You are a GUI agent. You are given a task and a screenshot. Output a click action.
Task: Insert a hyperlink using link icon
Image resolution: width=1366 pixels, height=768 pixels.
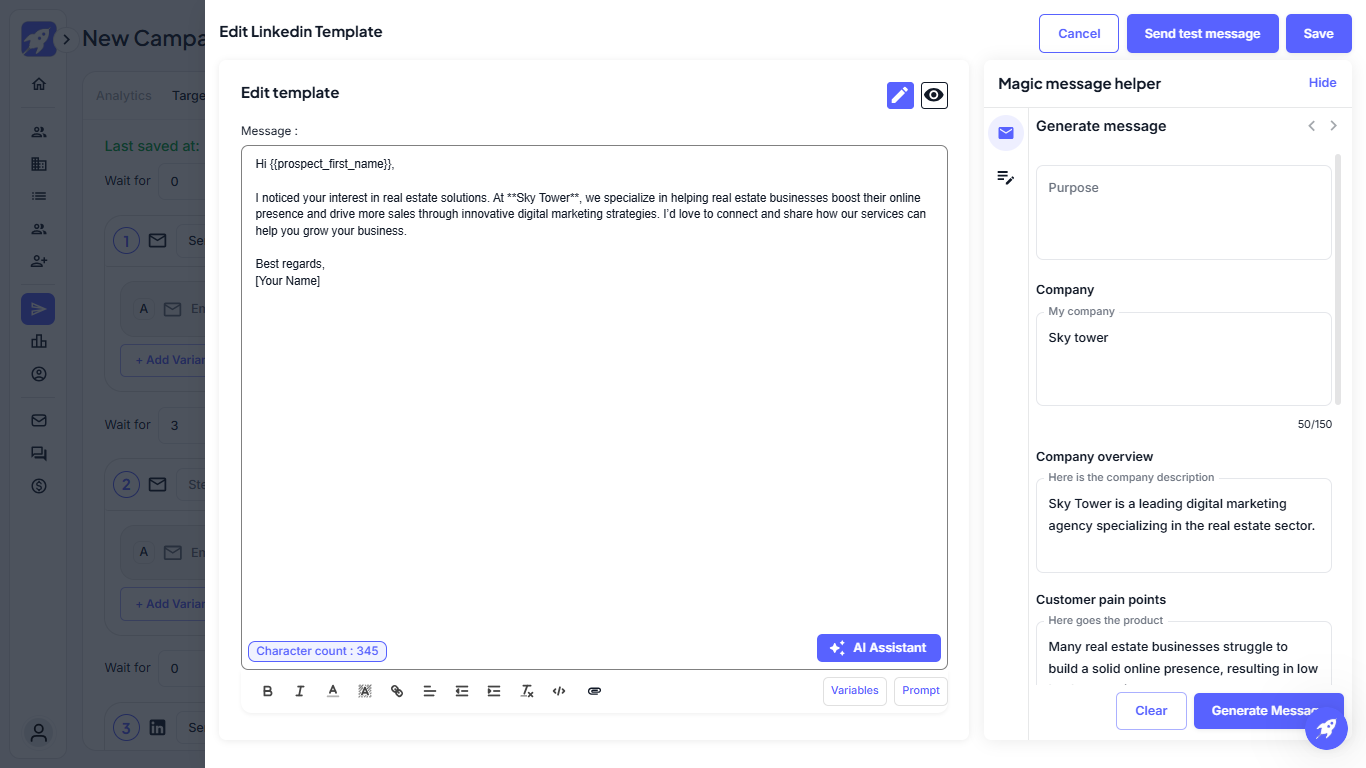point(397,691)
